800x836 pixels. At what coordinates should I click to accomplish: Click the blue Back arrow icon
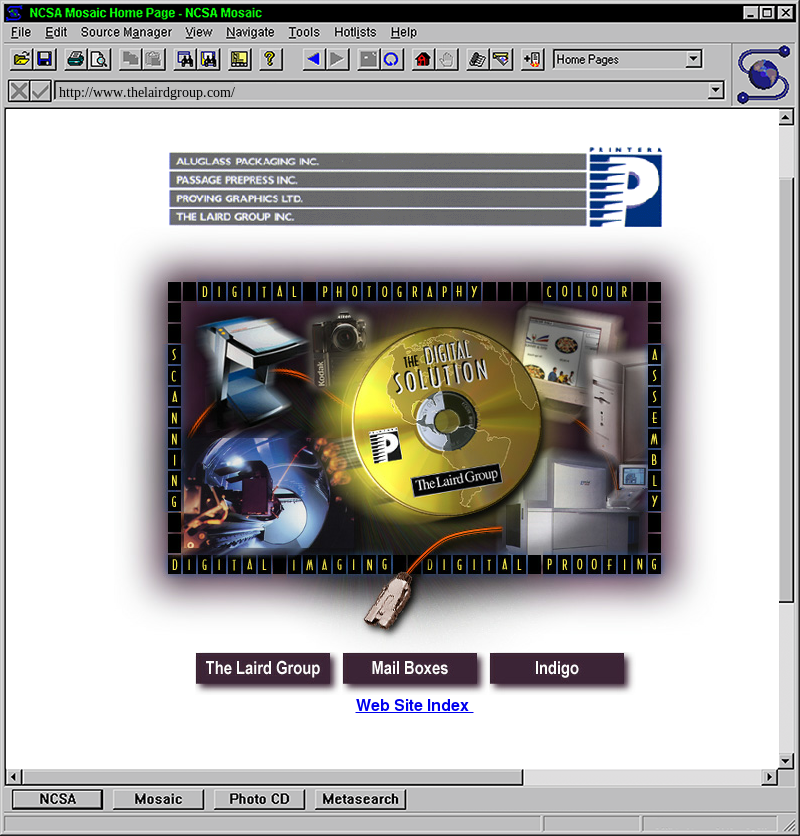(x=313, y=60)
